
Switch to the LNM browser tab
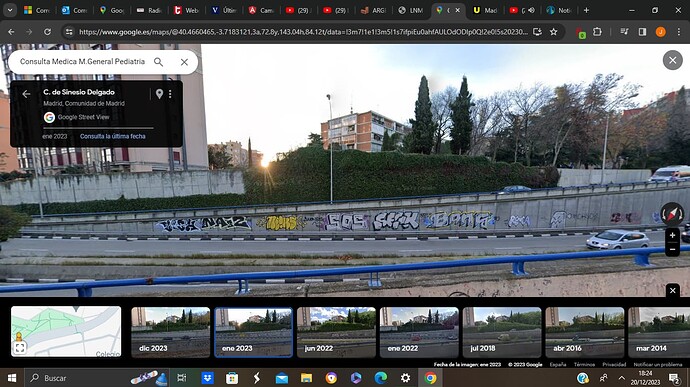point(411,10)
